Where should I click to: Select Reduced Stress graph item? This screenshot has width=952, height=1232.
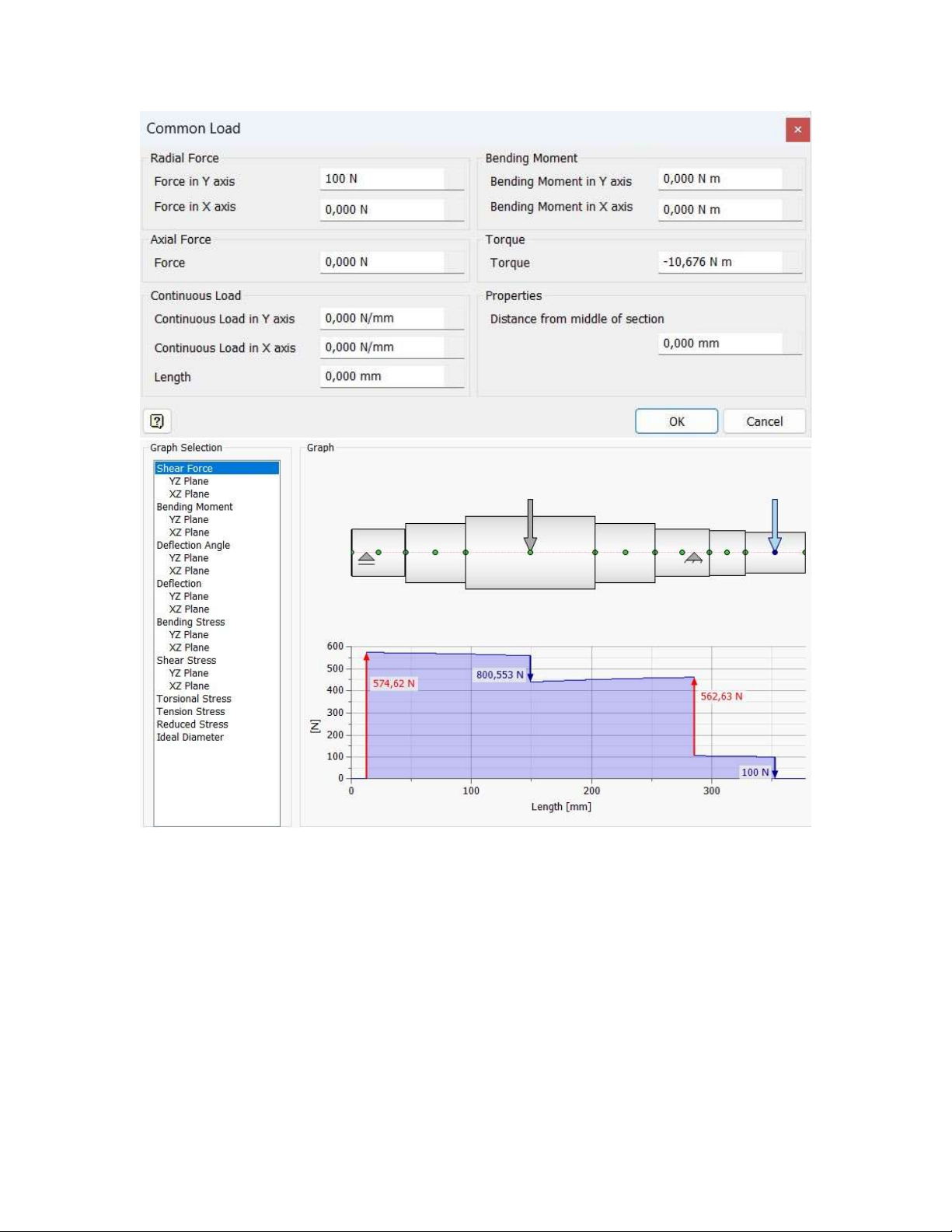coord(192,724)
